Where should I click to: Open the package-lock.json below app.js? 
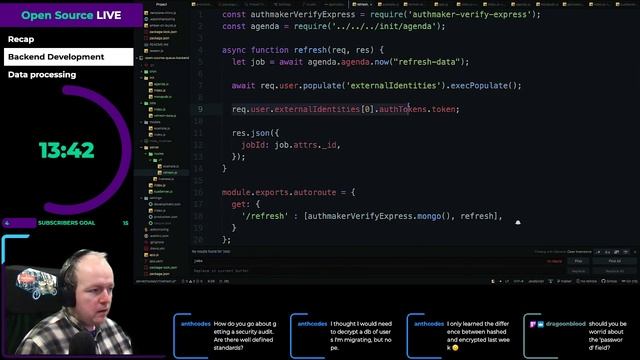coord(163,267)
